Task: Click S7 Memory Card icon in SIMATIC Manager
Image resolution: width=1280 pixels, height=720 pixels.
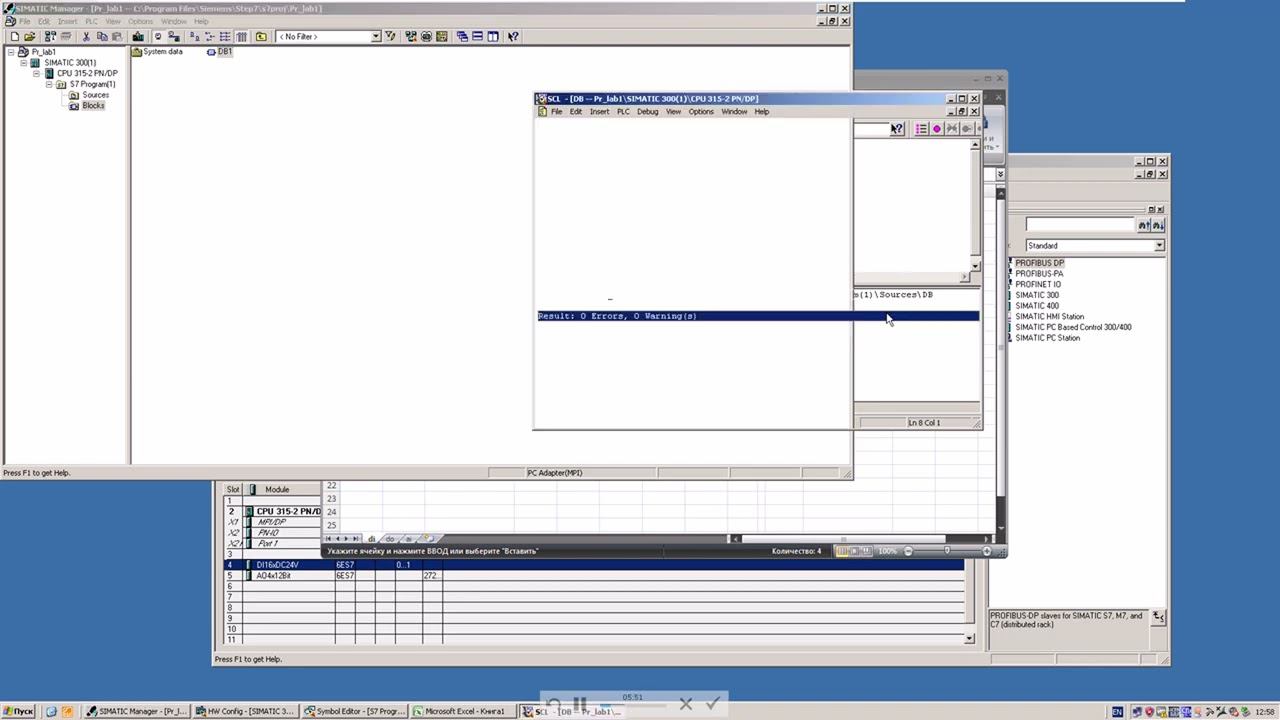Action: tap(65, 36)
